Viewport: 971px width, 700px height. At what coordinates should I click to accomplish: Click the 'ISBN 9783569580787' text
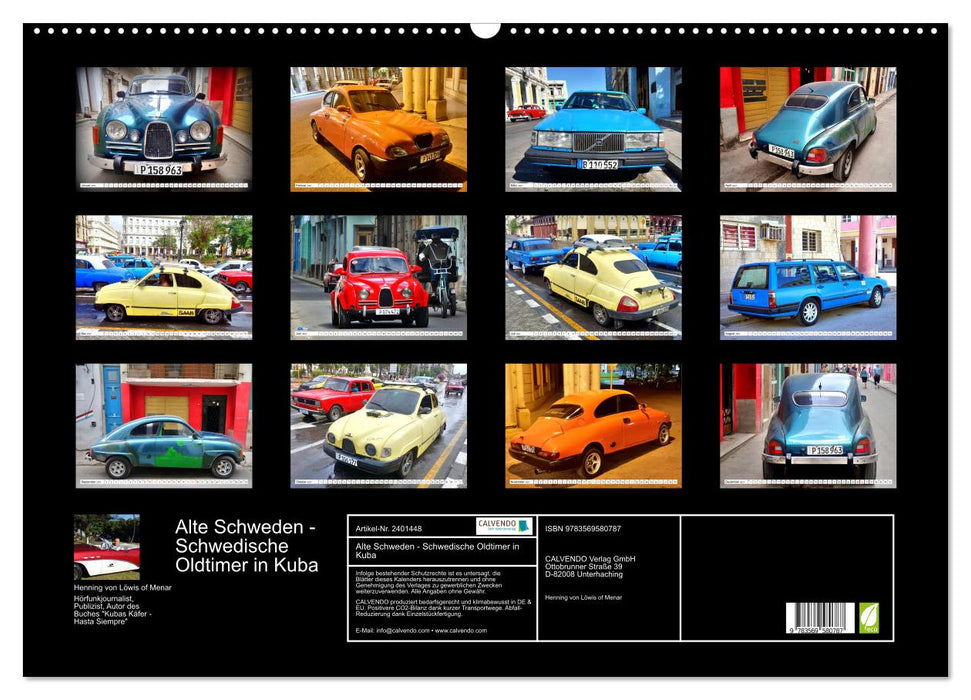tap(583, 528)
